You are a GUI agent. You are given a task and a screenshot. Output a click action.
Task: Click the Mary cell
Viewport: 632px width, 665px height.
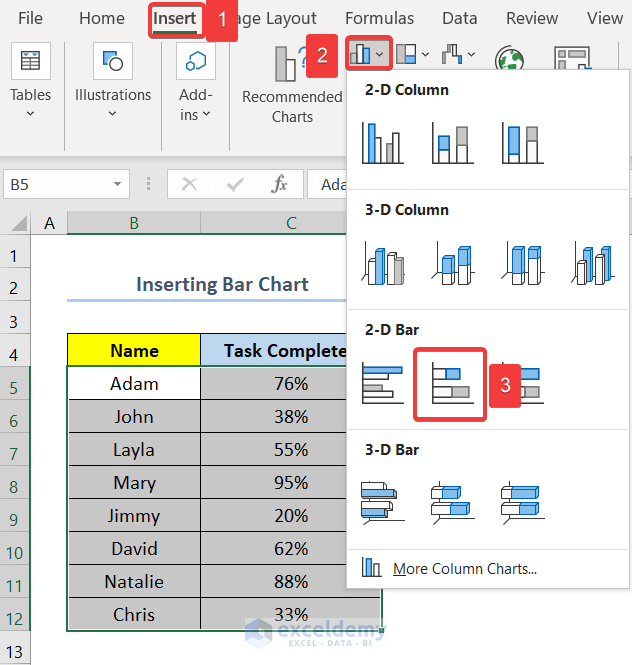[134, 483]
